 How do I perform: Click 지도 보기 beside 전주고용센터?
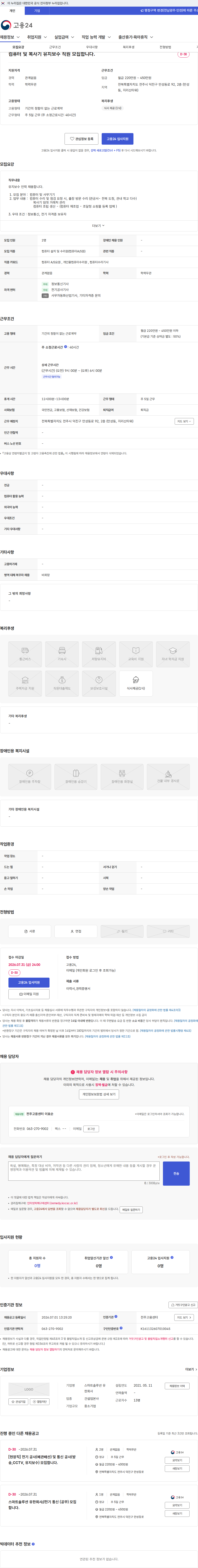pyautogui.click(x=184, y=1317)
